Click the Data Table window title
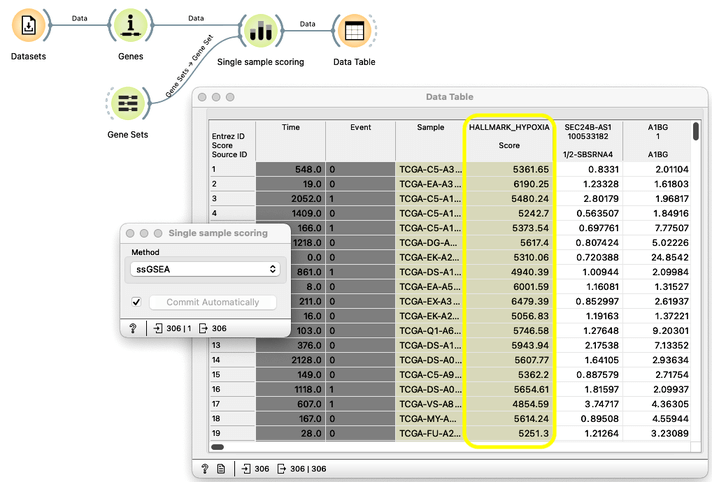Image resolution: width=712 pixels, height=482 pixels. [x=450, y=97]
